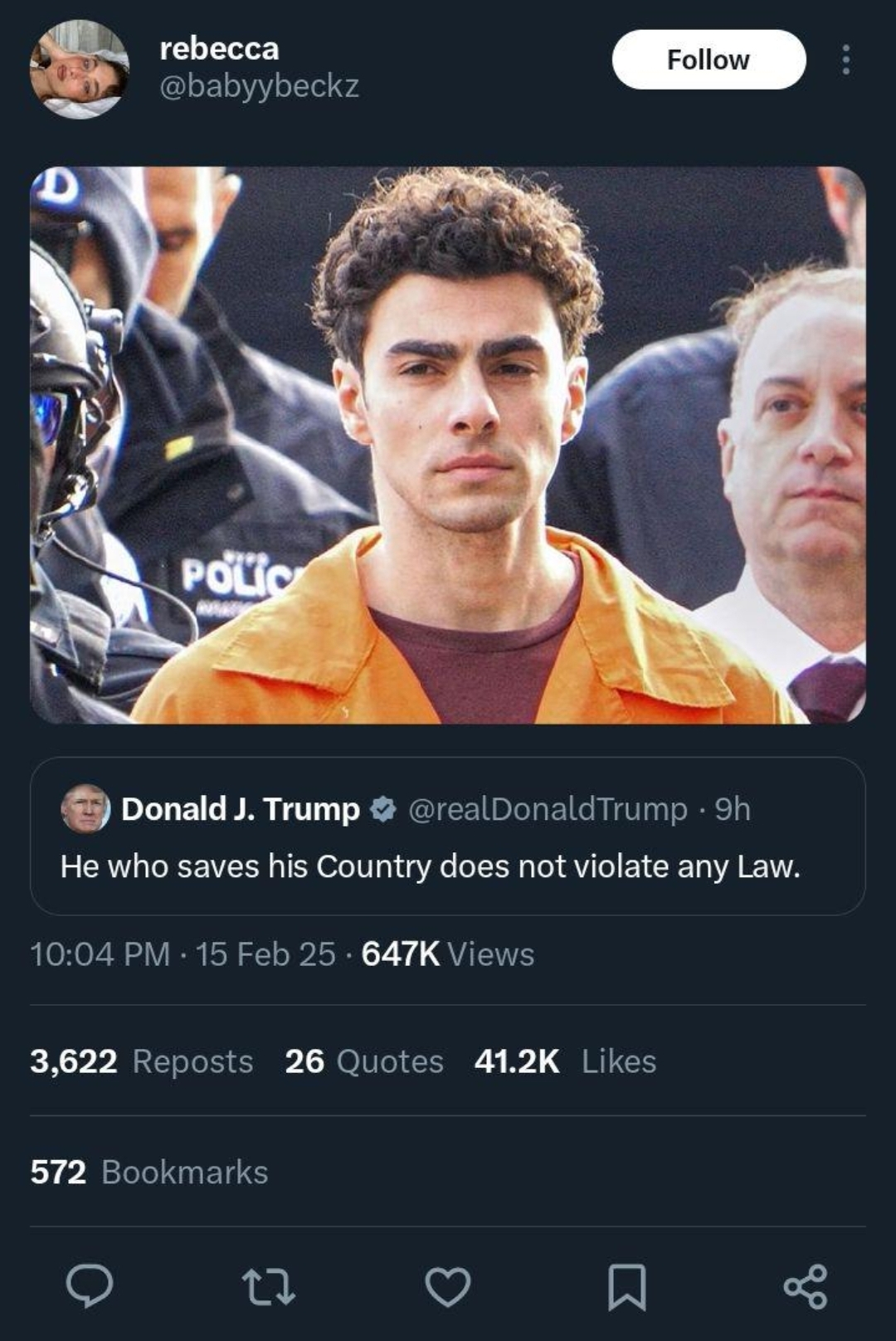View the 26 Quotes list

pos(364,1061)
